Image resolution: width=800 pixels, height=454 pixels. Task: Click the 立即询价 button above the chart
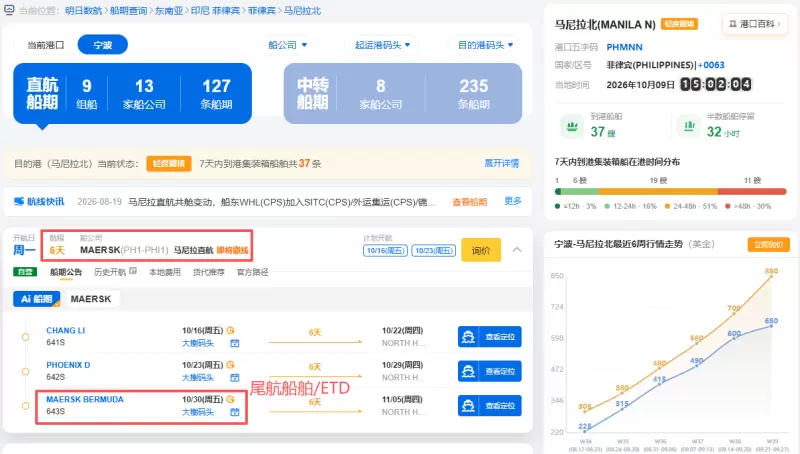click(768, 244)
